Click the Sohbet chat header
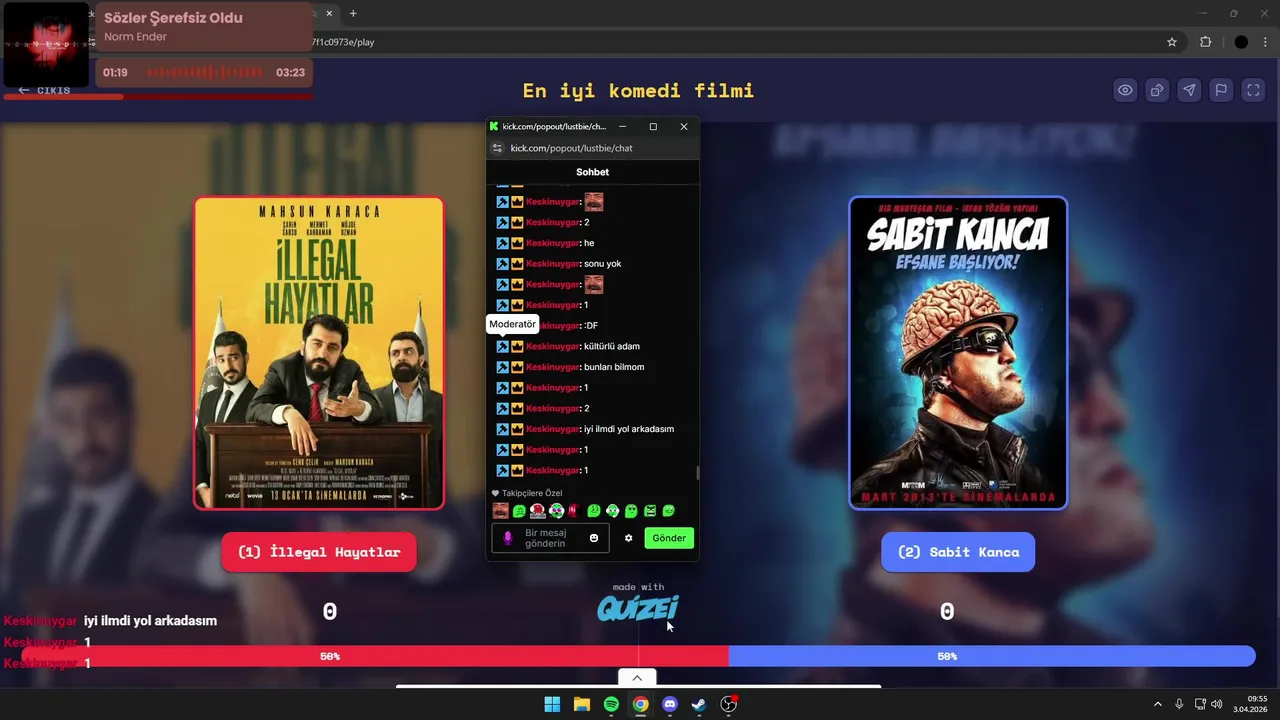The height and width of the screenshot is (720, 1280). click(x=592, y=172)
